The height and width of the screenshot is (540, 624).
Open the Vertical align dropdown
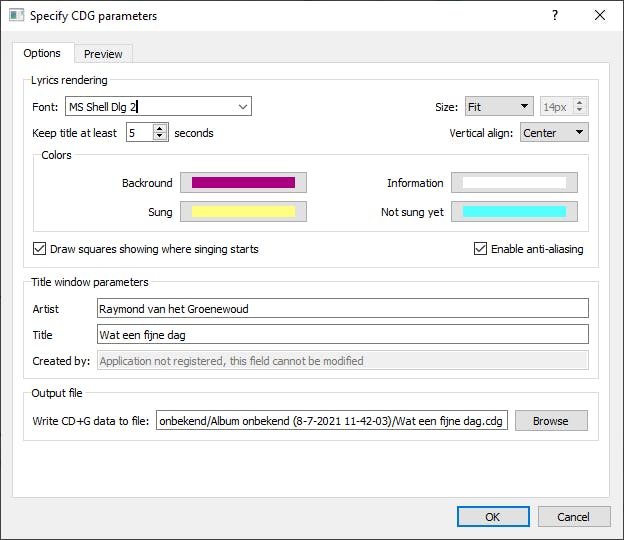(x=579, y=133)
